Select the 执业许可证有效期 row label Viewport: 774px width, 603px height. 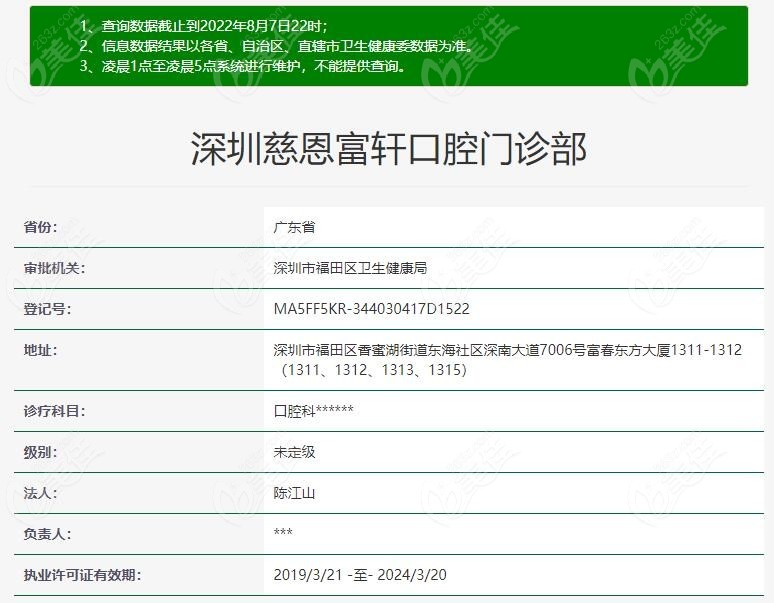[82, 575]
